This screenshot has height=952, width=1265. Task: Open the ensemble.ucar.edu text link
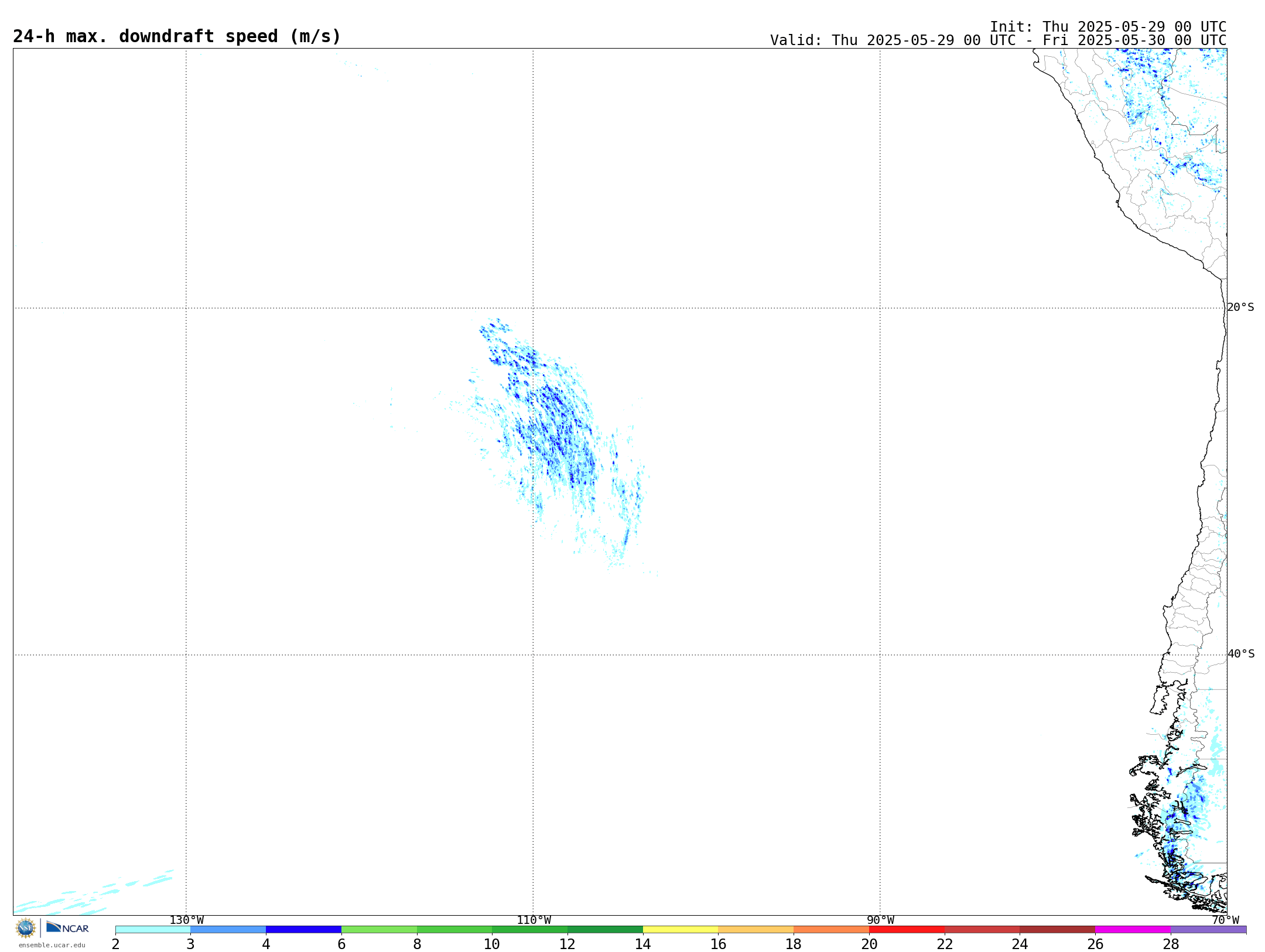point(52,945)
